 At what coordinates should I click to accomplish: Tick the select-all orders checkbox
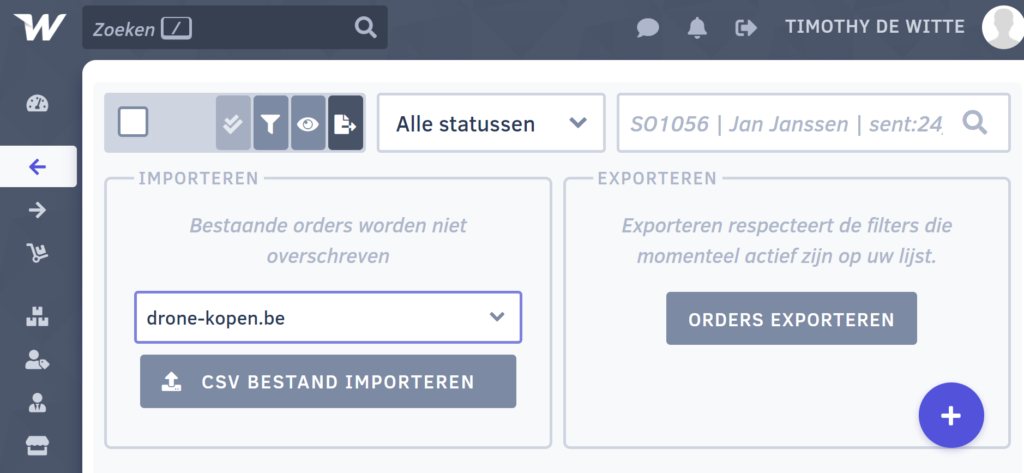[133, 122]
